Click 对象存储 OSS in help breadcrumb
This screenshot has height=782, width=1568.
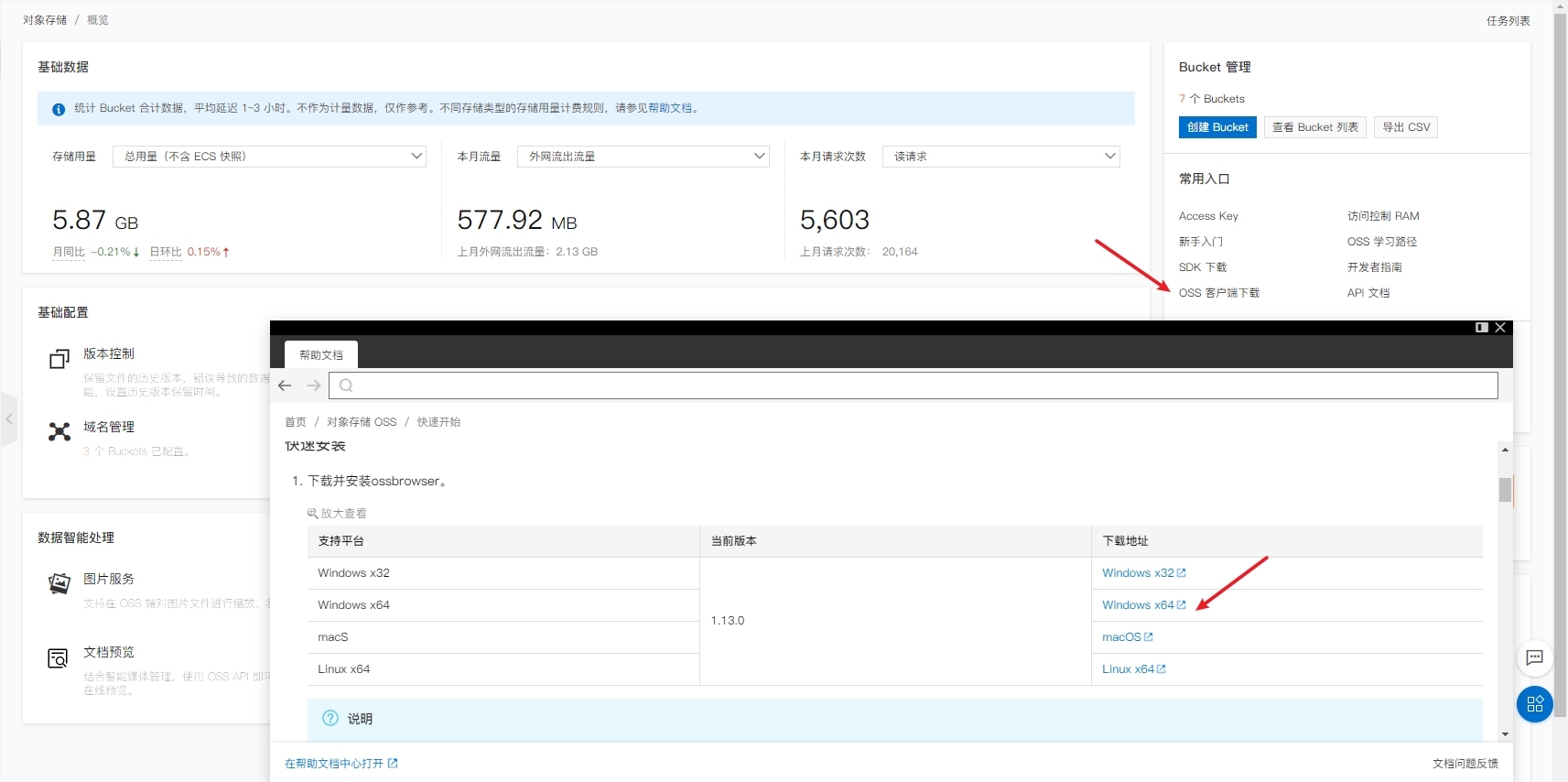362,422
